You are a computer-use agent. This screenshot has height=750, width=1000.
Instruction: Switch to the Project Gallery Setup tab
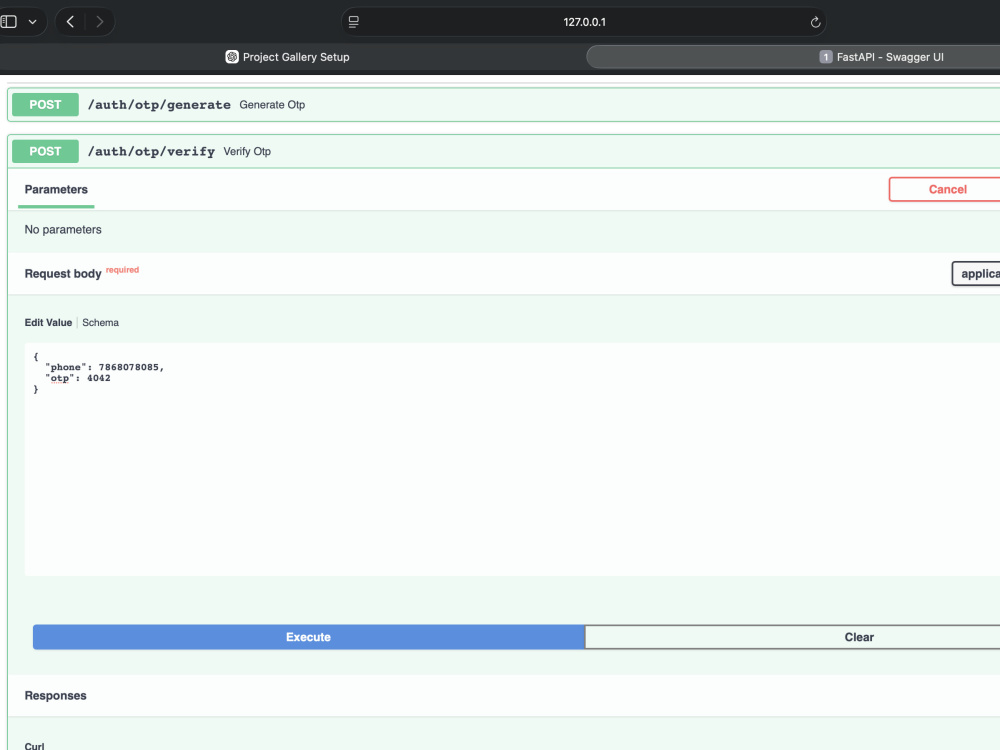coord(287,57)
